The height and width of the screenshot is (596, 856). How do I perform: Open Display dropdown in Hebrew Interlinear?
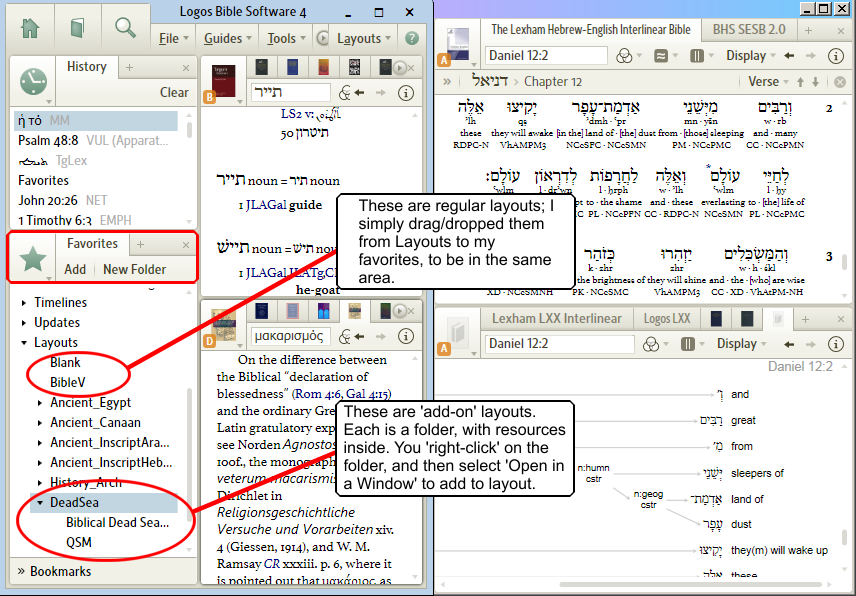coord(750,56)
